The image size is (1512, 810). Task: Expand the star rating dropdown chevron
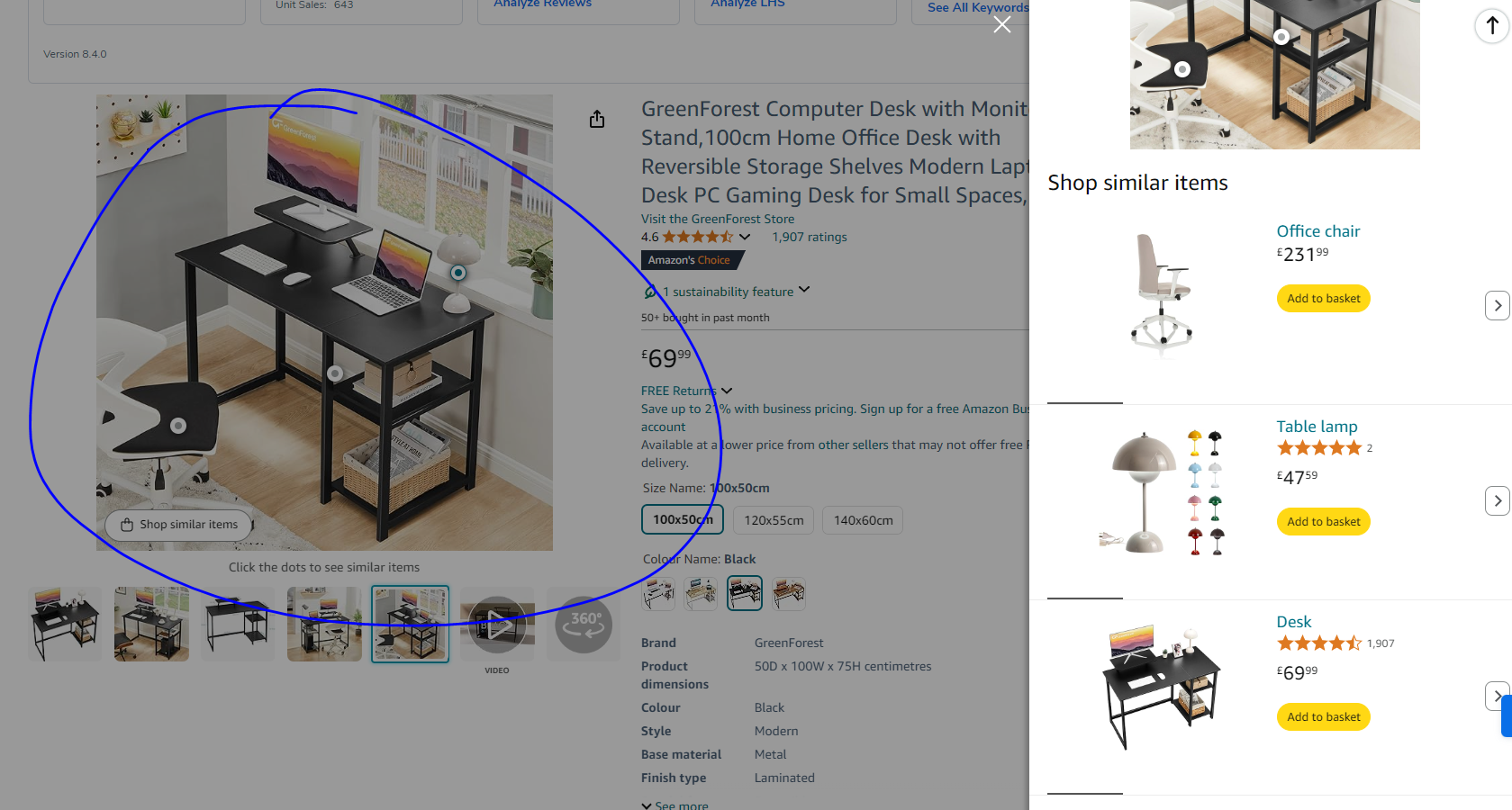click(745, 237)
